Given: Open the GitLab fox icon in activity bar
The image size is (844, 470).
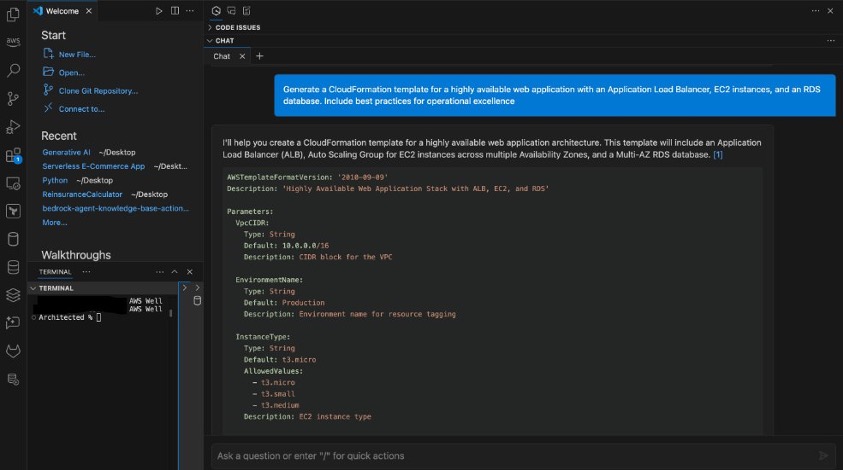Looking at the screenshot, I should (x=13, y=351).
